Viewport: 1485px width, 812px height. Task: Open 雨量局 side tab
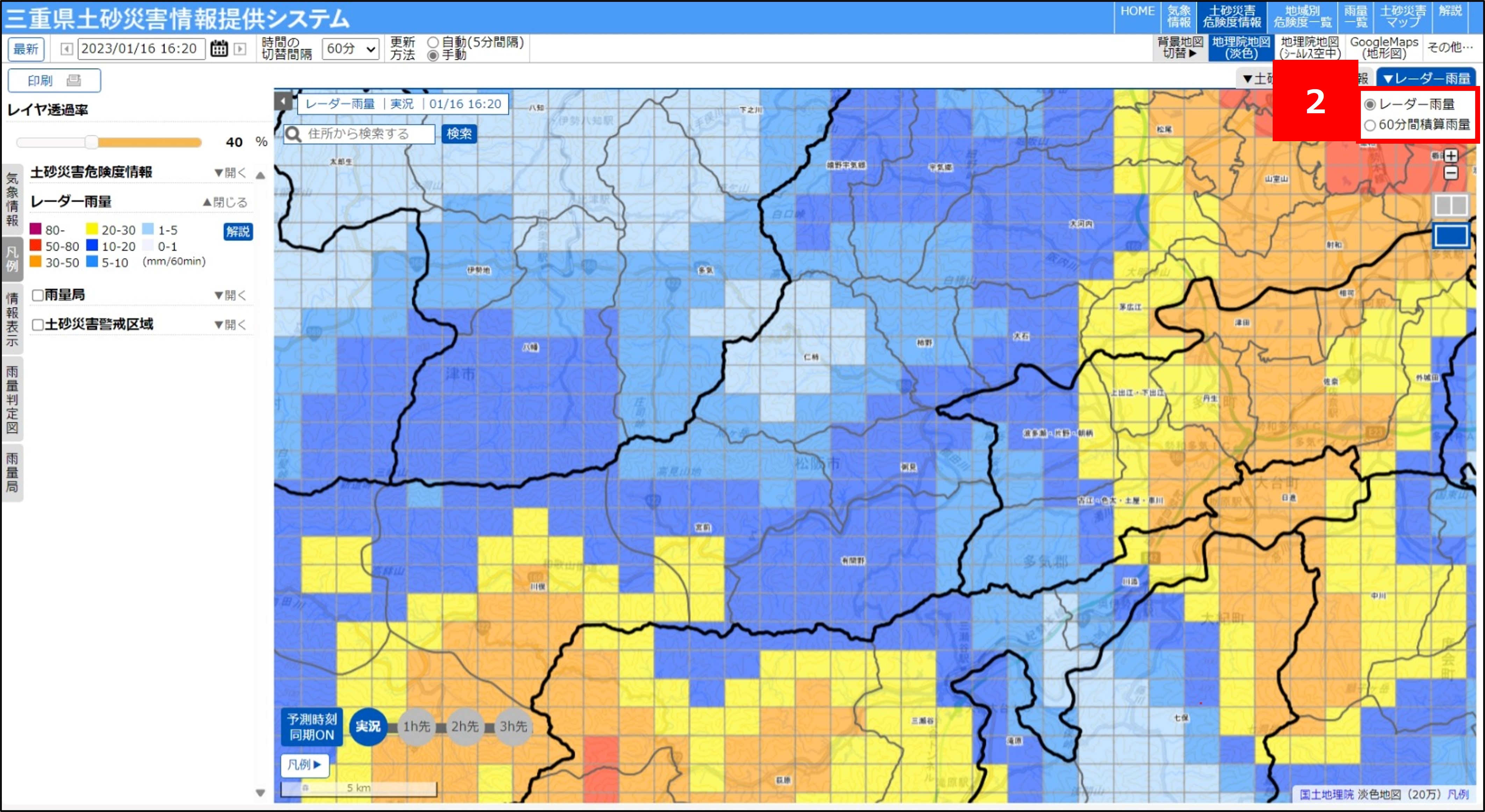click(x=12, y=473)
